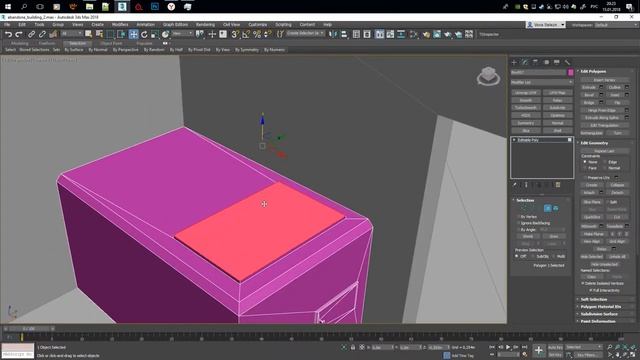This screenshot has width=640, height=360.
Task: Open Windows search from taskbar
Action: tap(24, 7)
